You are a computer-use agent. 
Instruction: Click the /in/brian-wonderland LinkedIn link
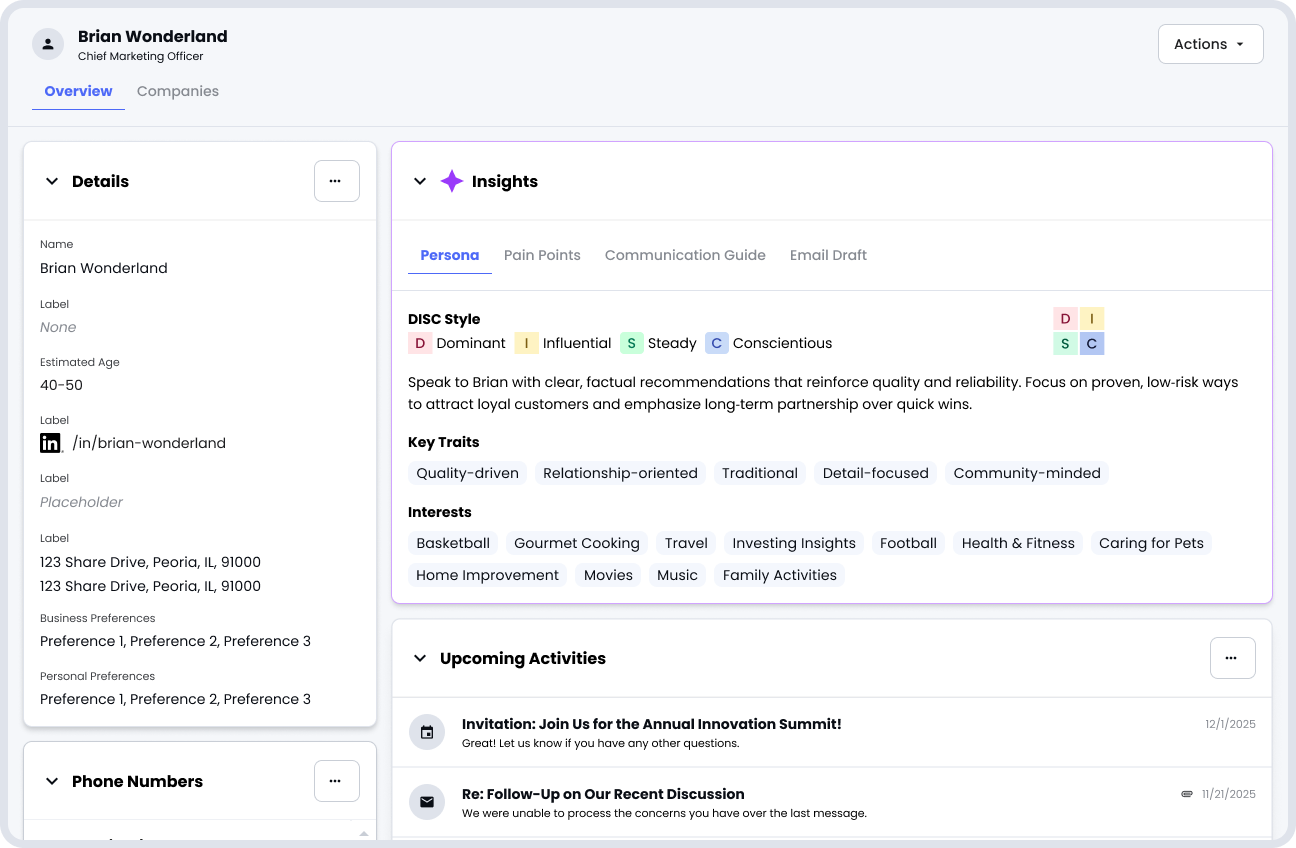pyautogui.click(x=149, y=443)
